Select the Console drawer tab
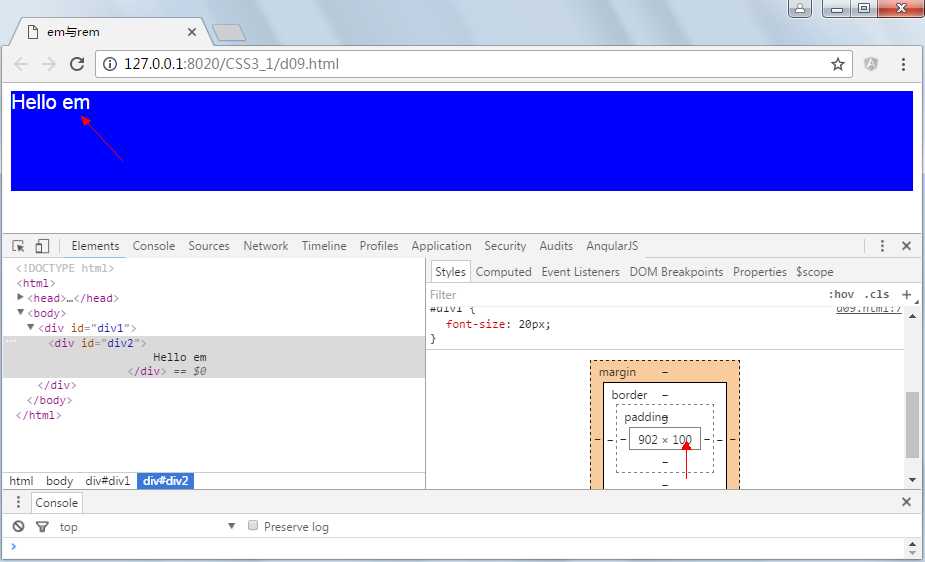Screen dimensions: 925x562 [x=57, y=503]
